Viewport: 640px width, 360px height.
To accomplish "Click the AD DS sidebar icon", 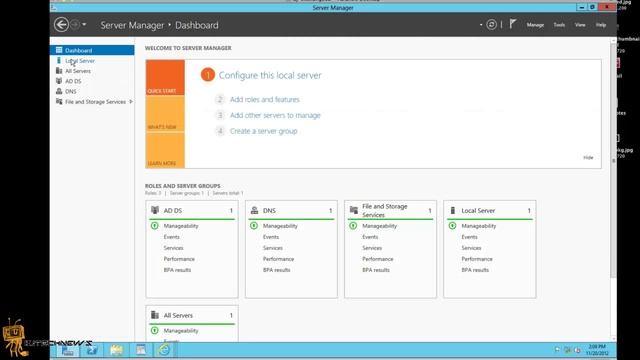I will (59, 81).
